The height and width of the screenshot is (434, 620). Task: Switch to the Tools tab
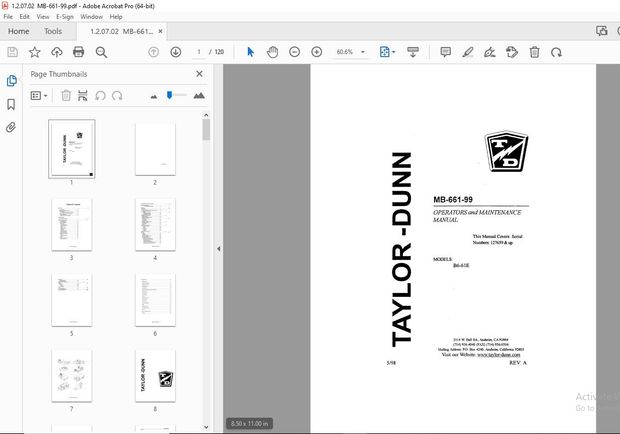pyautogui.click(x=53, y=31)
